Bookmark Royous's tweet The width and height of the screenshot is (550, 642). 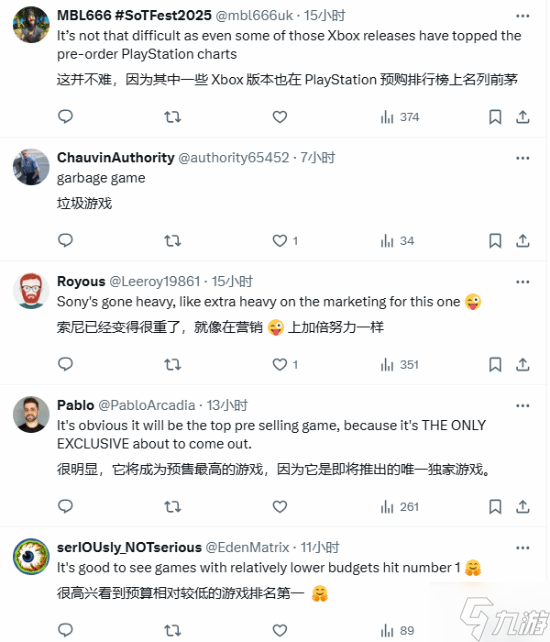pyautogui.click(x=495, y=364)
